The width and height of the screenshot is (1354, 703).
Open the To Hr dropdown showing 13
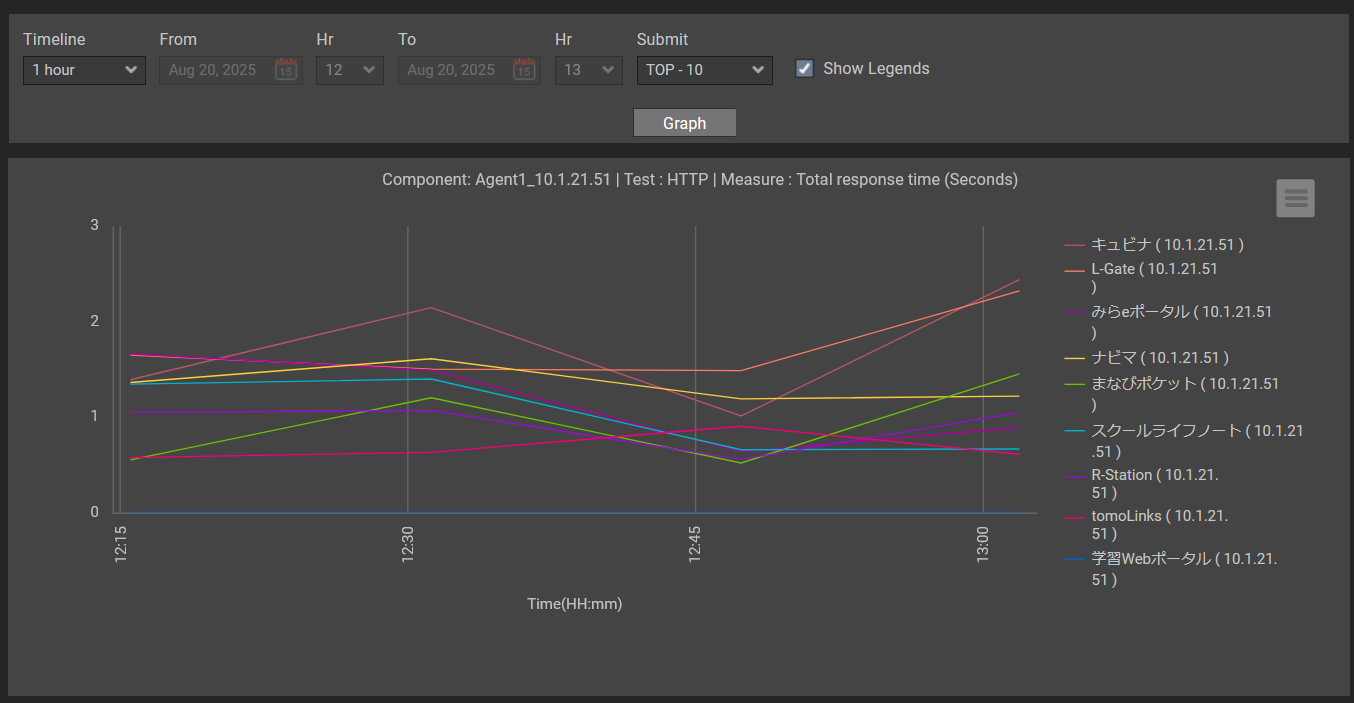tap(588, 70)
